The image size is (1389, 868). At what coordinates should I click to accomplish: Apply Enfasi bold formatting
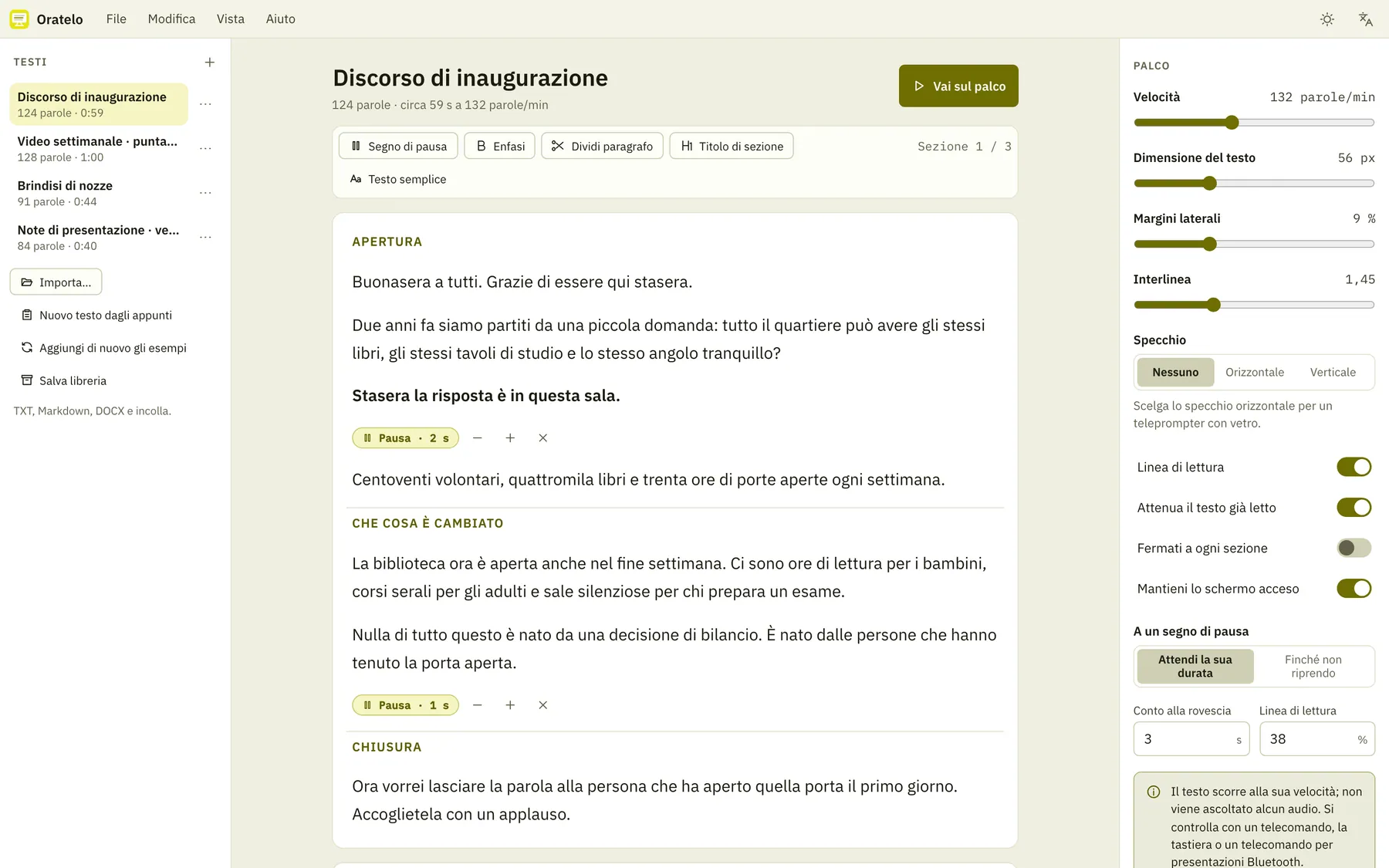[499, 146]
